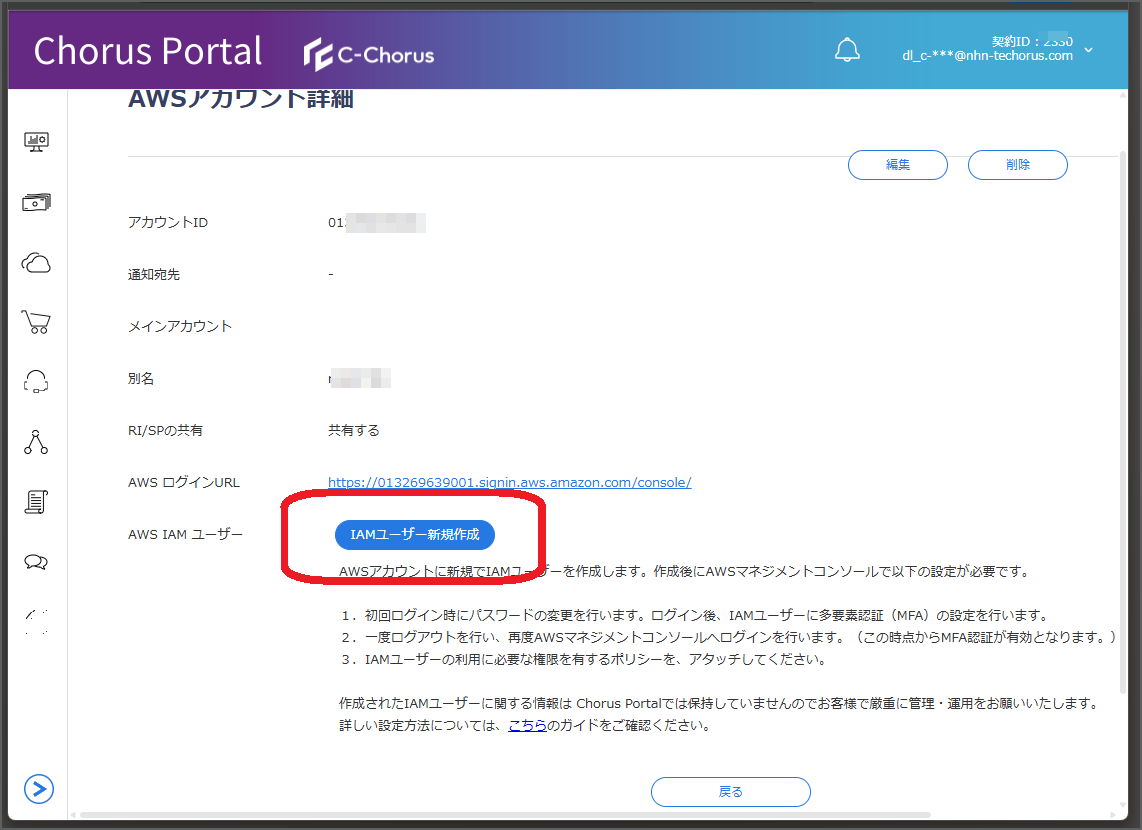The height and width of the screenshot is (830, 1142).
Task: Click the 削除 button
Action: tap(1017, 165)
